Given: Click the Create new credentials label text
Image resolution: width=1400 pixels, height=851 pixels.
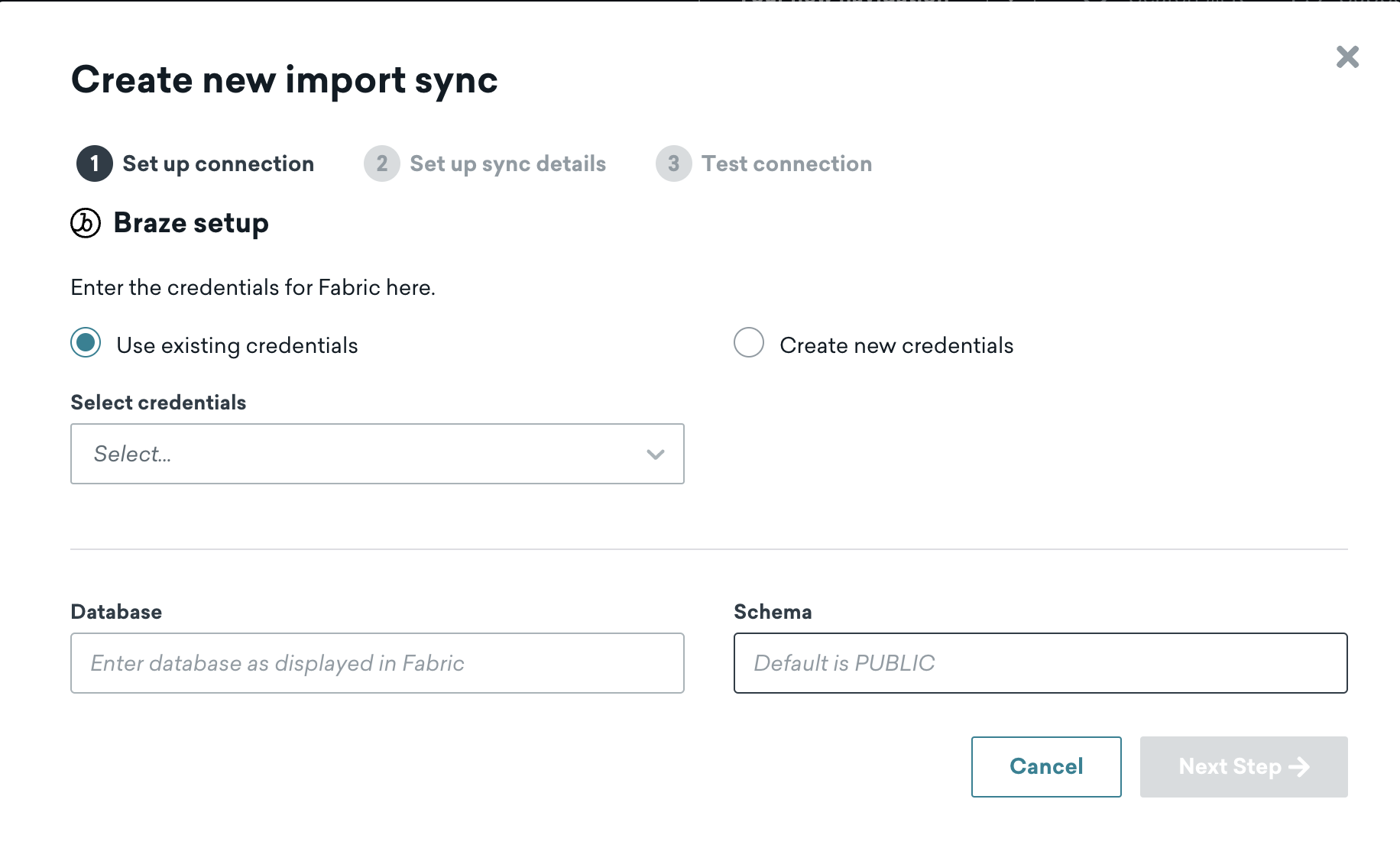Looking at the screenshot, I should (896, 345).
